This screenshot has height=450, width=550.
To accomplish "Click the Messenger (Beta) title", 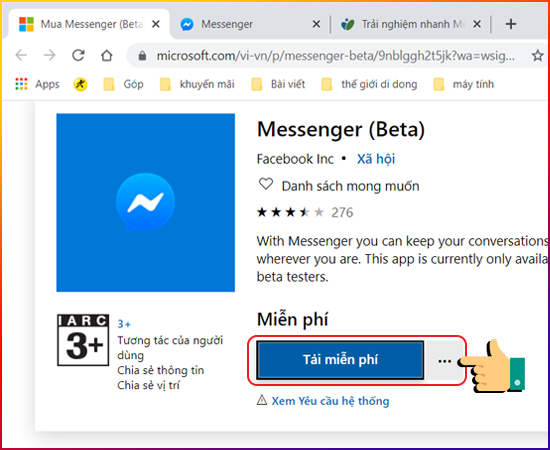I will (x=341, y=130).
